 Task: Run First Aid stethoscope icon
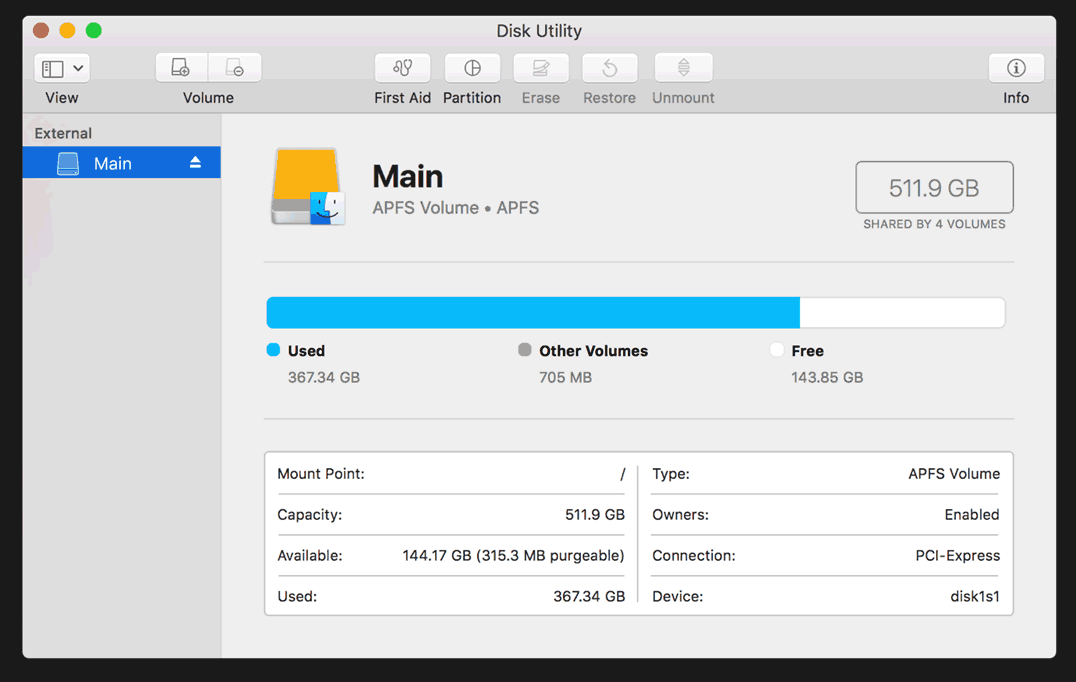pyautogui.click(x=403, y=68)
